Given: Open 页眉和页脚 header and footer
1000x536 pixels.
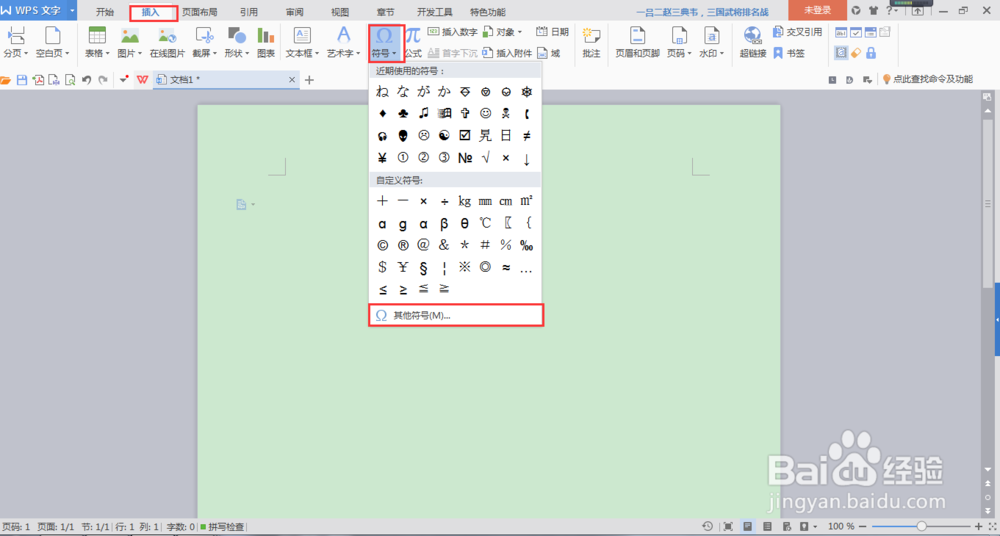Looking at the screenshot, I should click(x=637, y=43).
